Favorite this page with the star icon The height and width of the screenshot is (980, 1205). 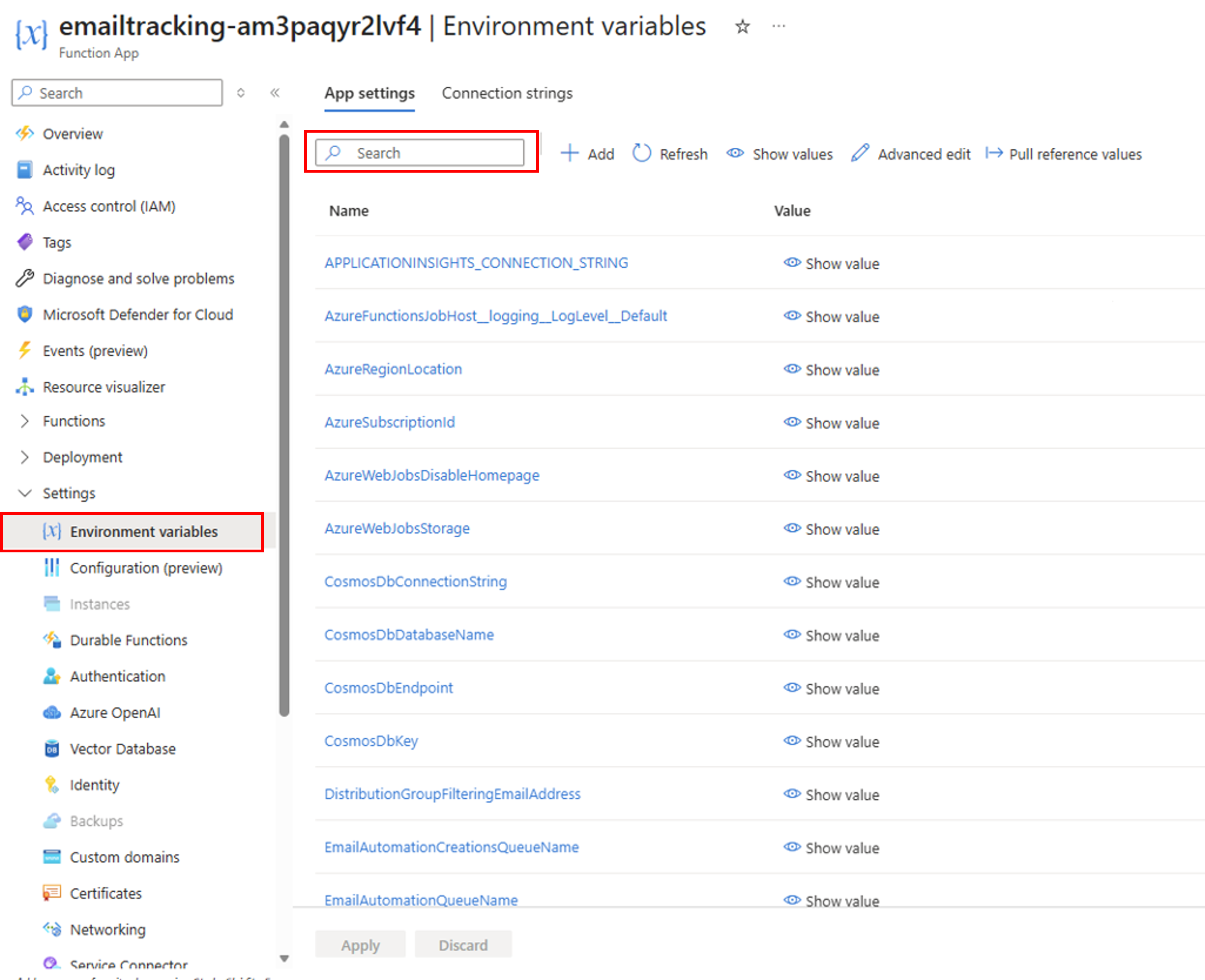pyautogui.click(x=743, y=26)
